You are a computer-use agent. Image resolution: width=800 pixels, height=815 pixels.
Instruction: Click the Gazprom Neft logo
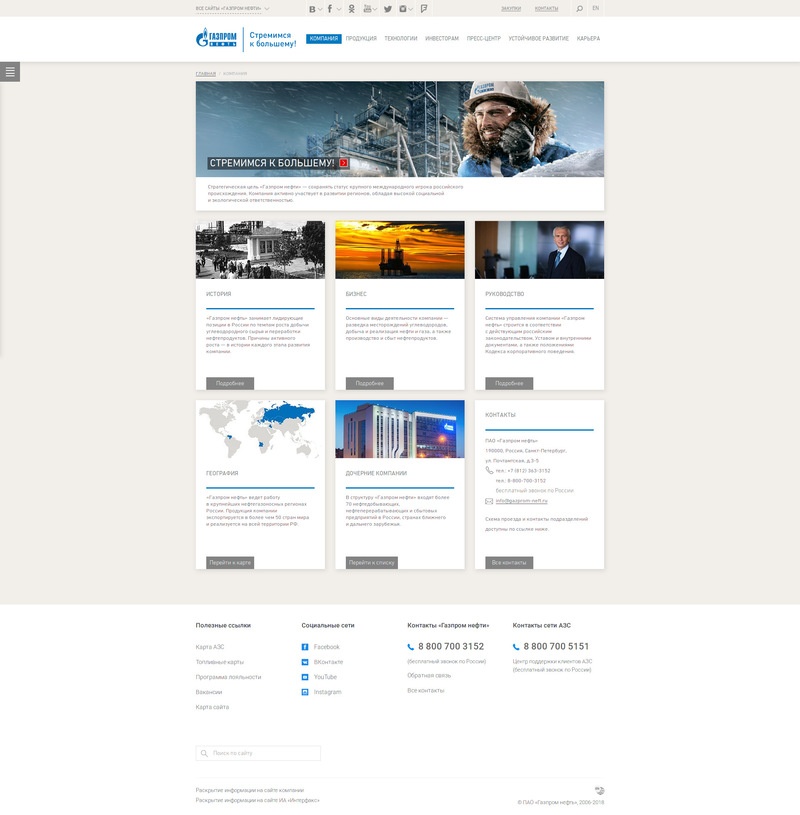point(217,39)
